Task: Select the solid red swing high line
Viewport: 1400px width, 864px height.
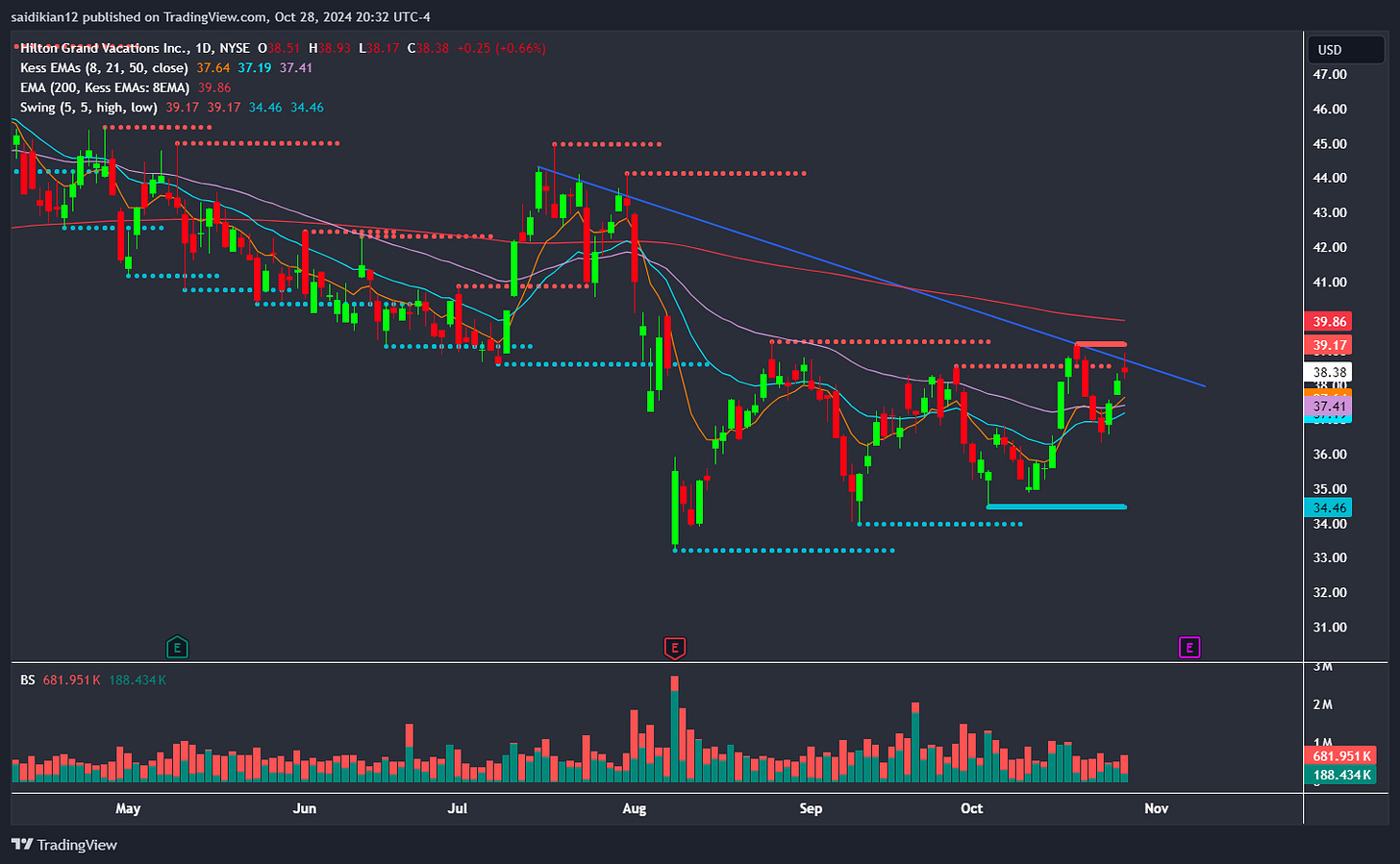Action: pos(1100,344)
